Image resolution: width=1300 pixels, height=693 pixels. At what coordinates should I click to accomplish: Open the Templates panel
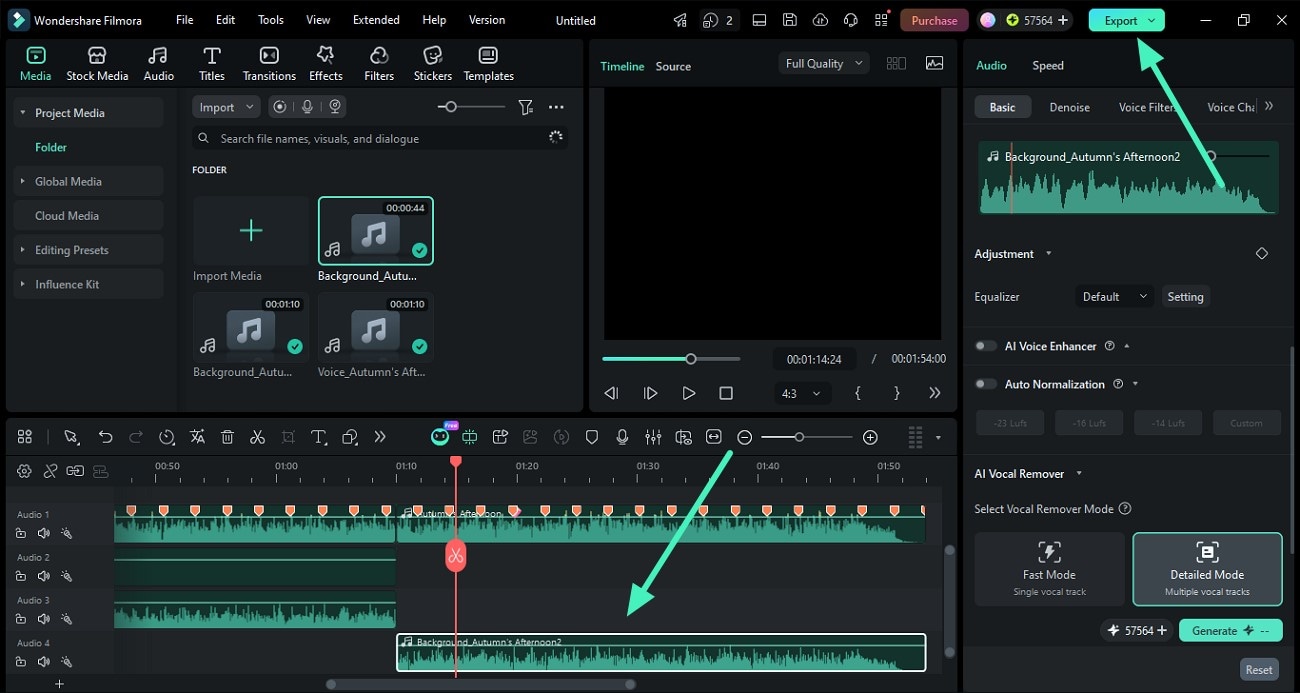[488, 64]
